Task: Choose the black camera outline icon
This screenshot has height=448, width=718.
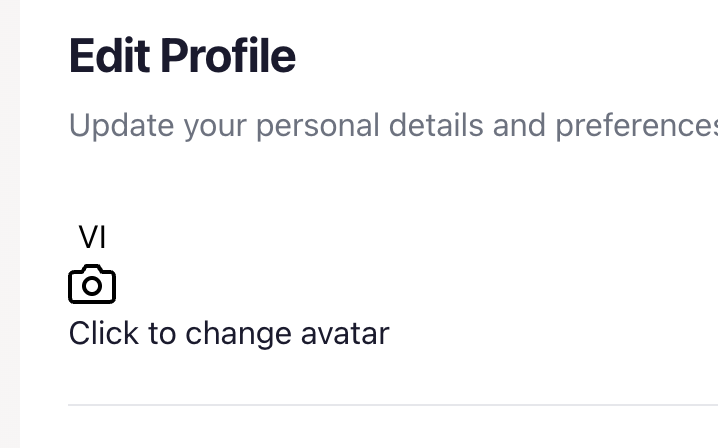Action: (x=92, y=285)
